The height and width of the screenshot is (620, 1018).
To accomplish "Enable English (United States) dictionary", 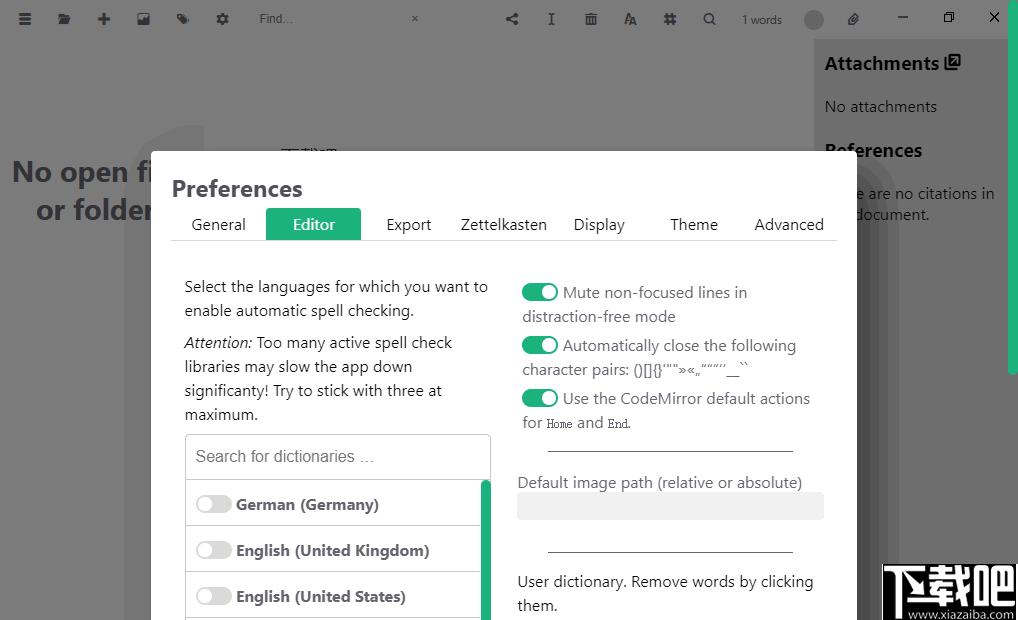I will (214, 596).
